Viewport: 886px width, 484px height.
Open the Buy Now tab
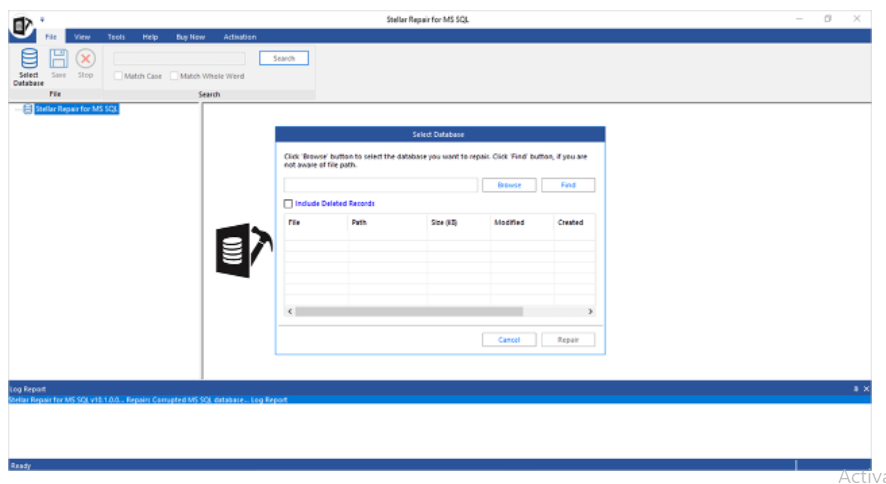click(x=190, y=37)
